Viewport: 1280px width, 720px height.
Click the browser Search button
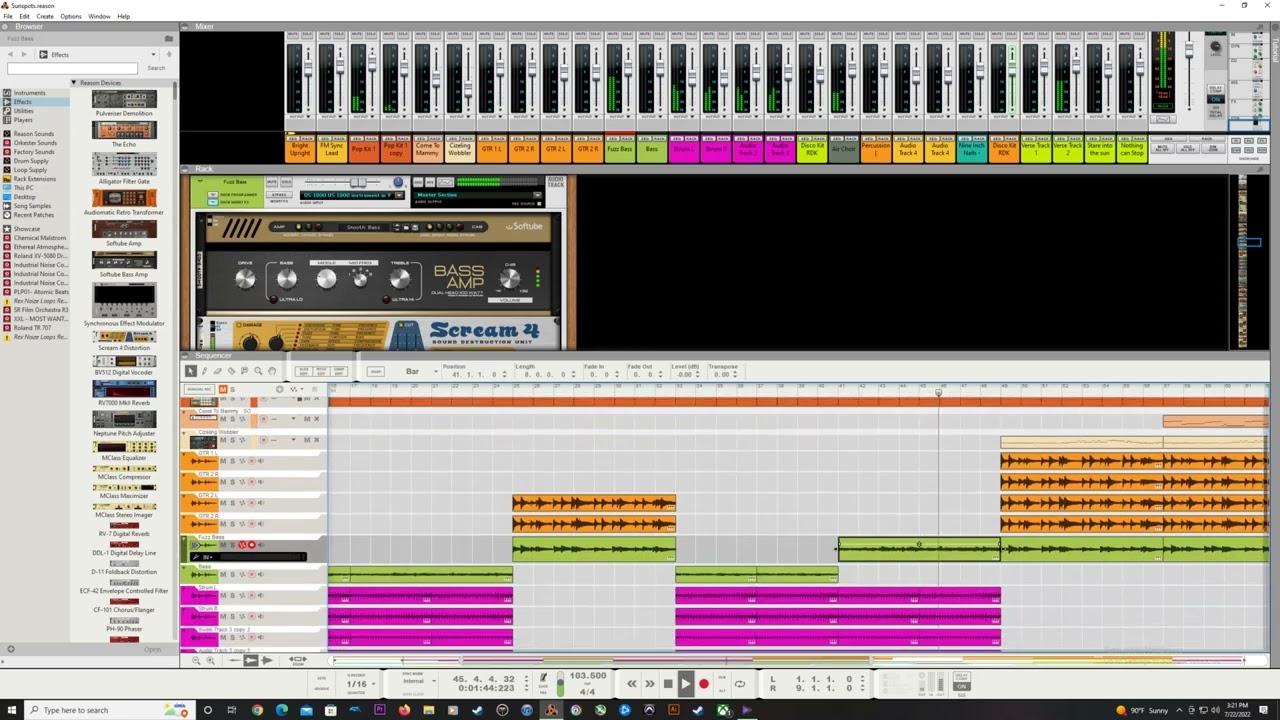coord(156,68)
